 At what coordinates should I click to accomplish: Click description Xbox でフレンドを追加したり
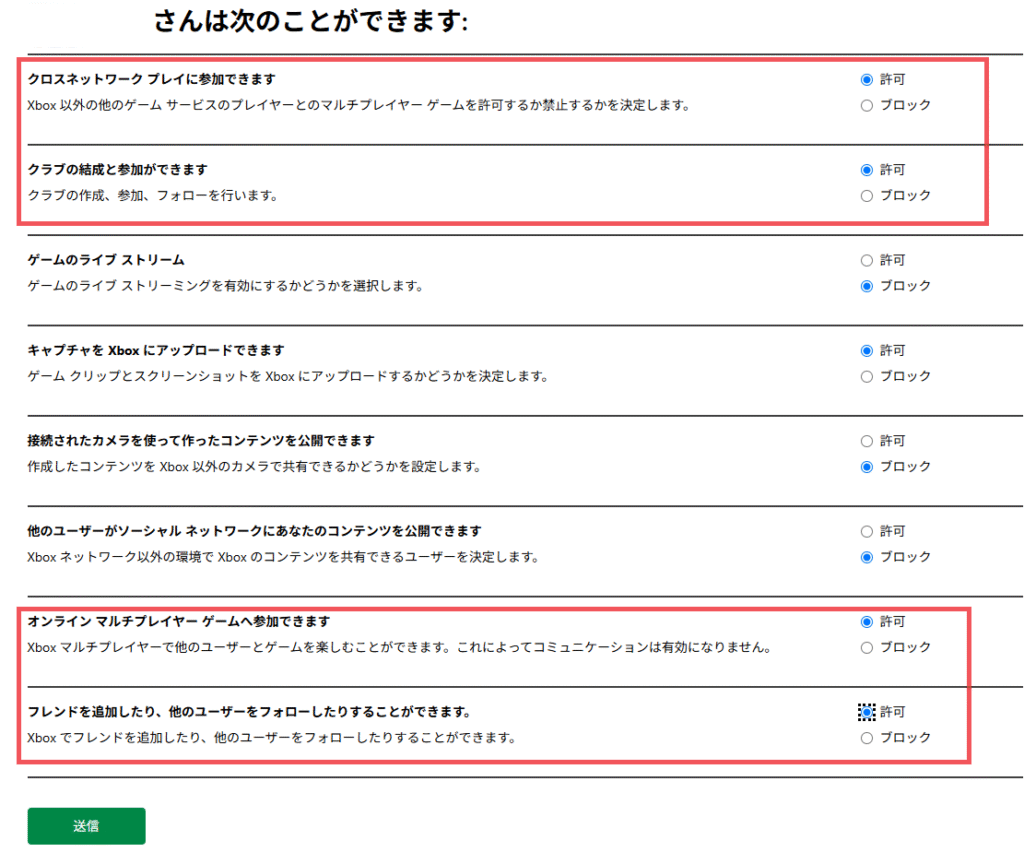point(273,738)
